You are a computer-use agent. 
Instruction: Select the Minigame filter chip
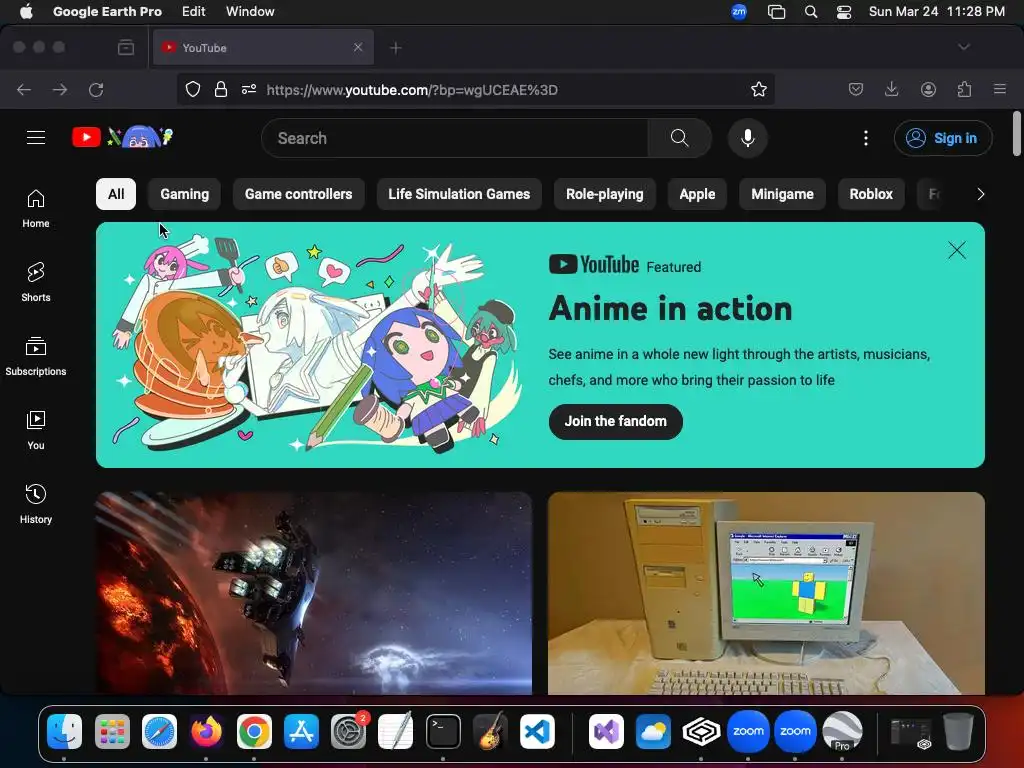click(782, 194)
